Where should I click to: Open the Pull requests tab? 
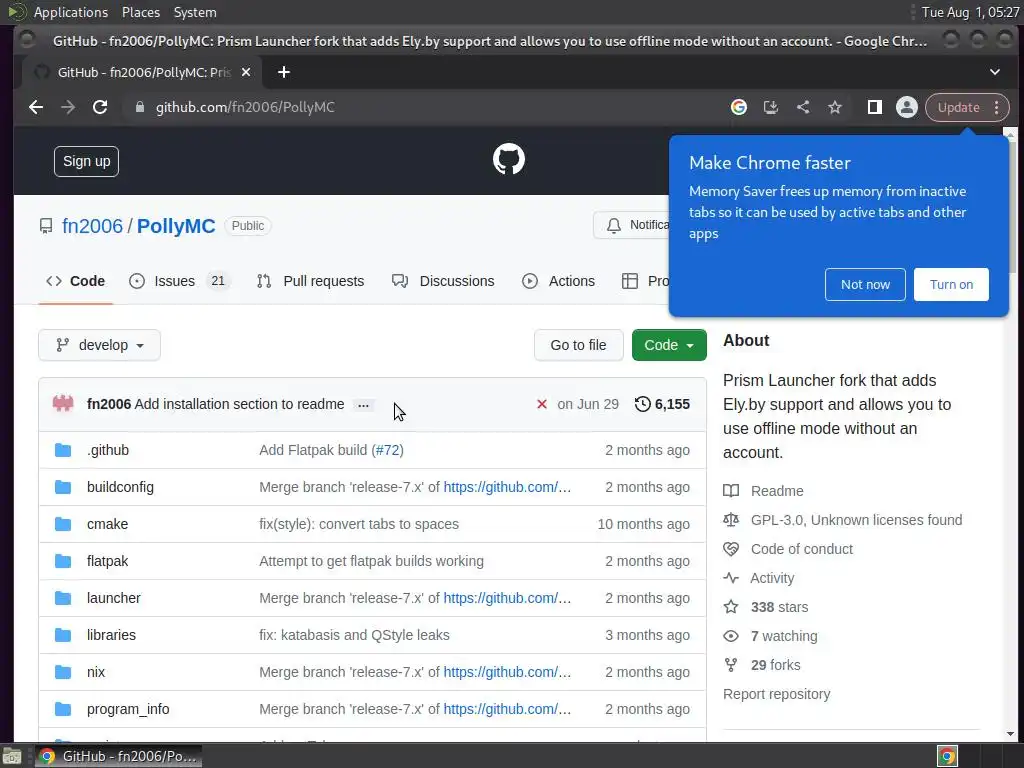pyautogui.click(x=310, y=281)
